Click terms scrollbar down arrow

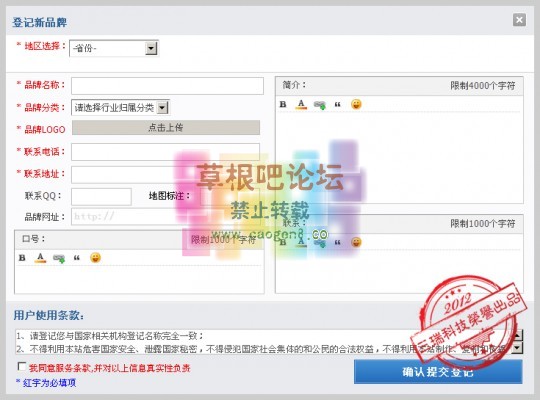pyautogui.click(x=518, y=348)
